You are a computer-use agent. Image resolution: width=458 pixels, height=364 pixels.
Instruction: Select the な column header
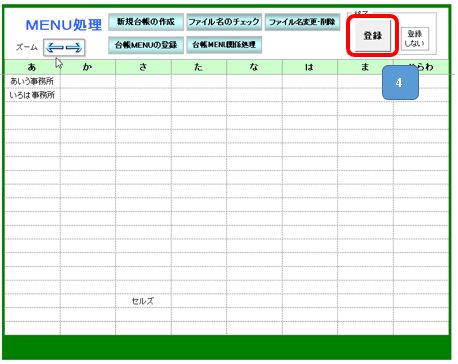[254, 67]
